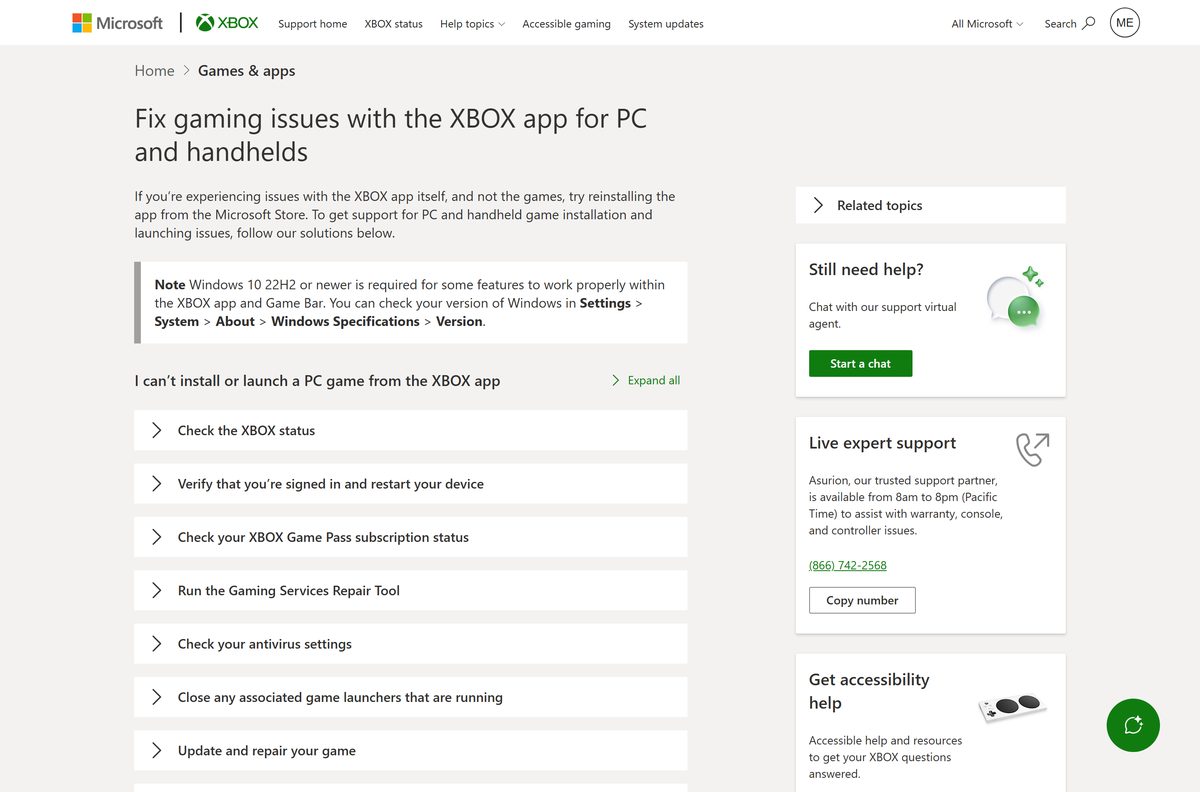Open the Help topics dropdown menu
This screenshot has width=1200, height=792.
coord(472,24)
